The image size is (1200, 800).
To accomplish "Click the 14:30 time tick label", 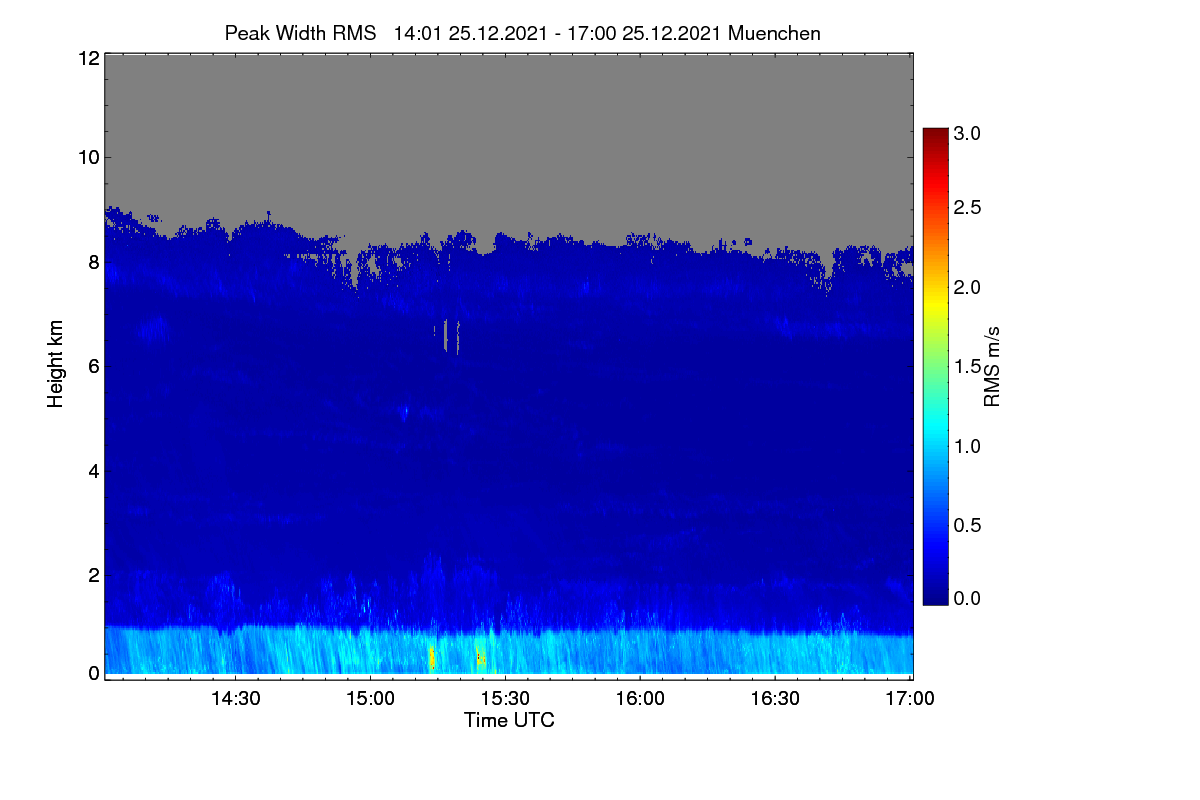I will pyautogui.click(x=235, y=698).
